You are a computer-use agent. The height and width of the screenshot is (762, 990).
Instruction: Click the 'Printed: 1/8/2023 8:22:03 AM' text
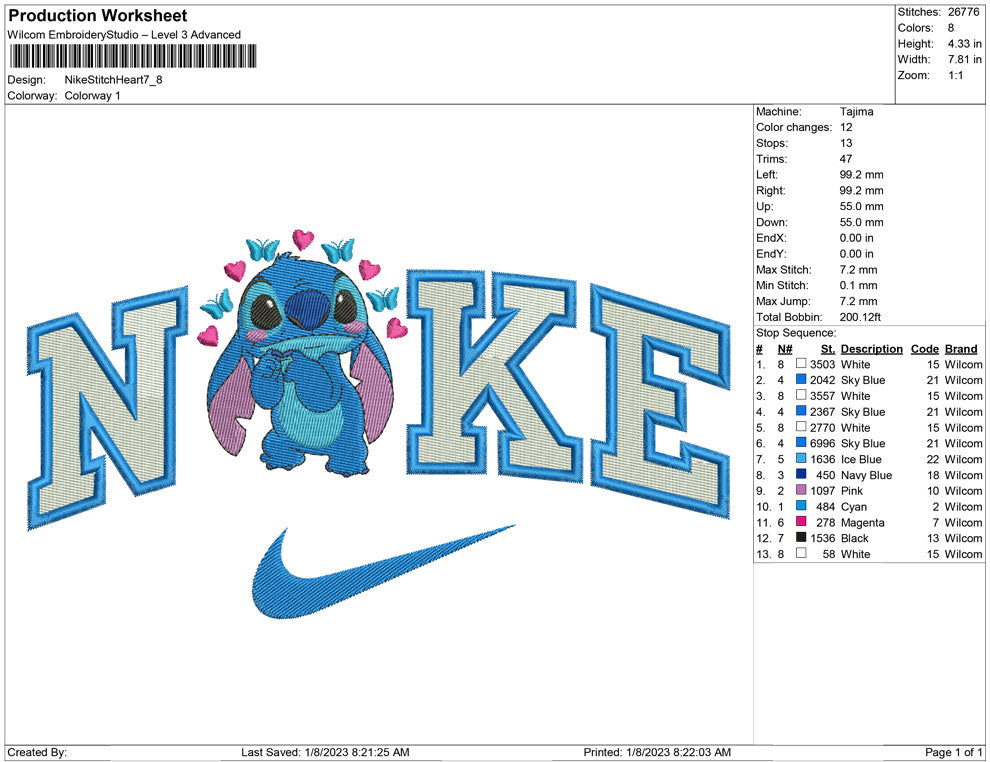[657, 752]
